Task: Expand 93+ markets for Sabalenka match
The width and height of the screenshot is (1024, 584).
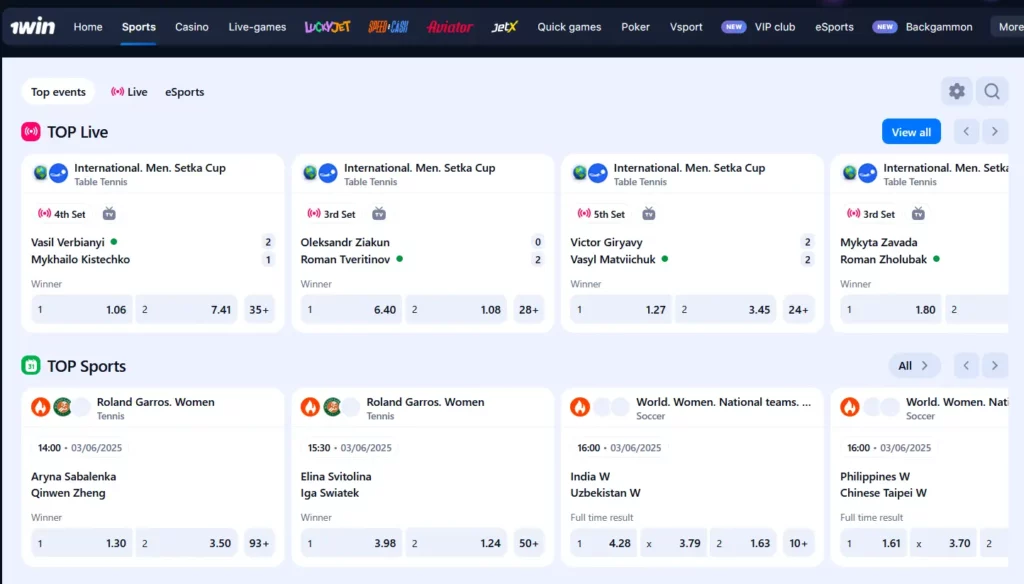Action: (259, 543)
